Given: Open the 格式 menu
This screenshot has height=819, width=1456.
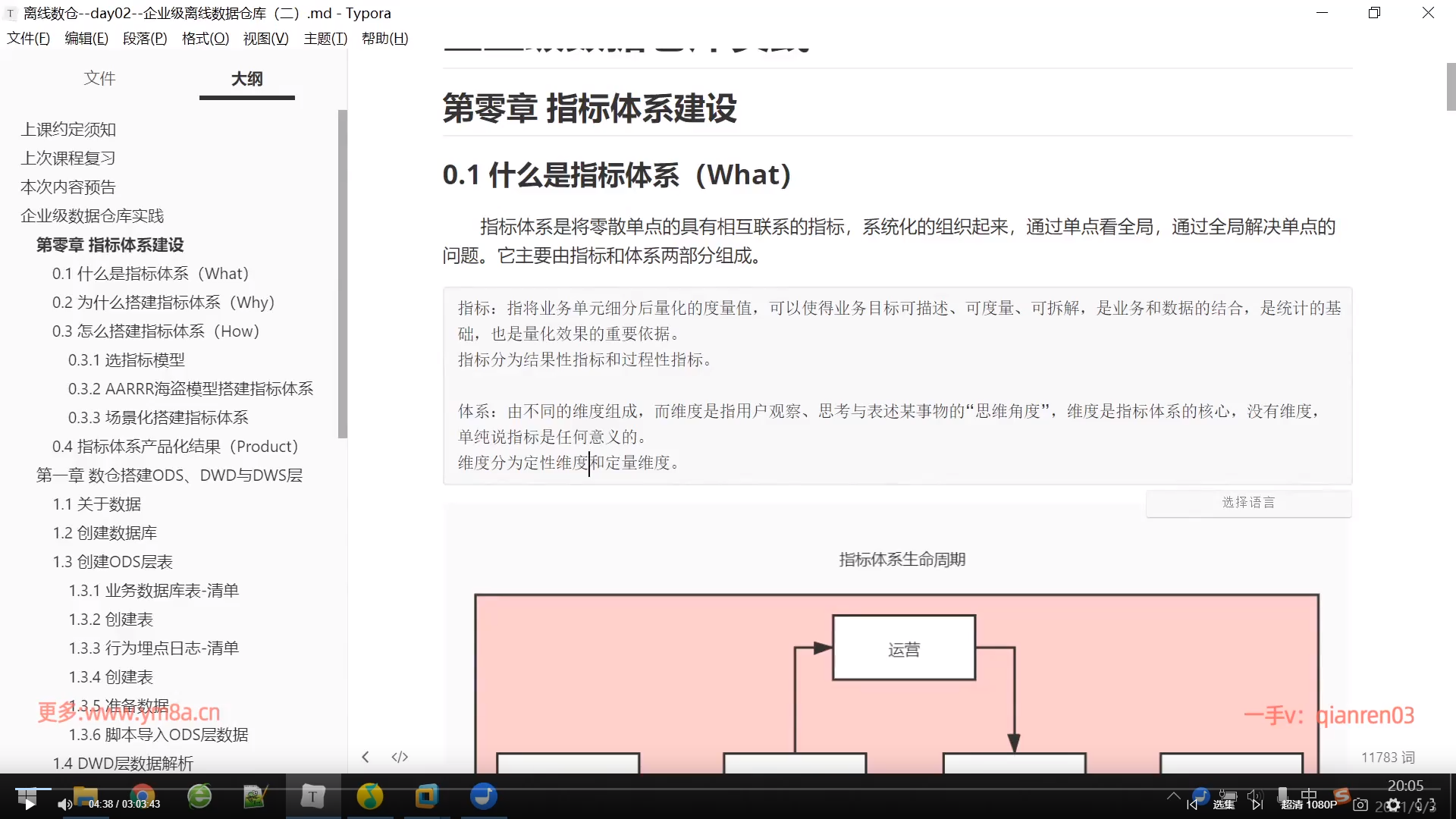Looking at the screenshot, I should (x=205, y=39).
